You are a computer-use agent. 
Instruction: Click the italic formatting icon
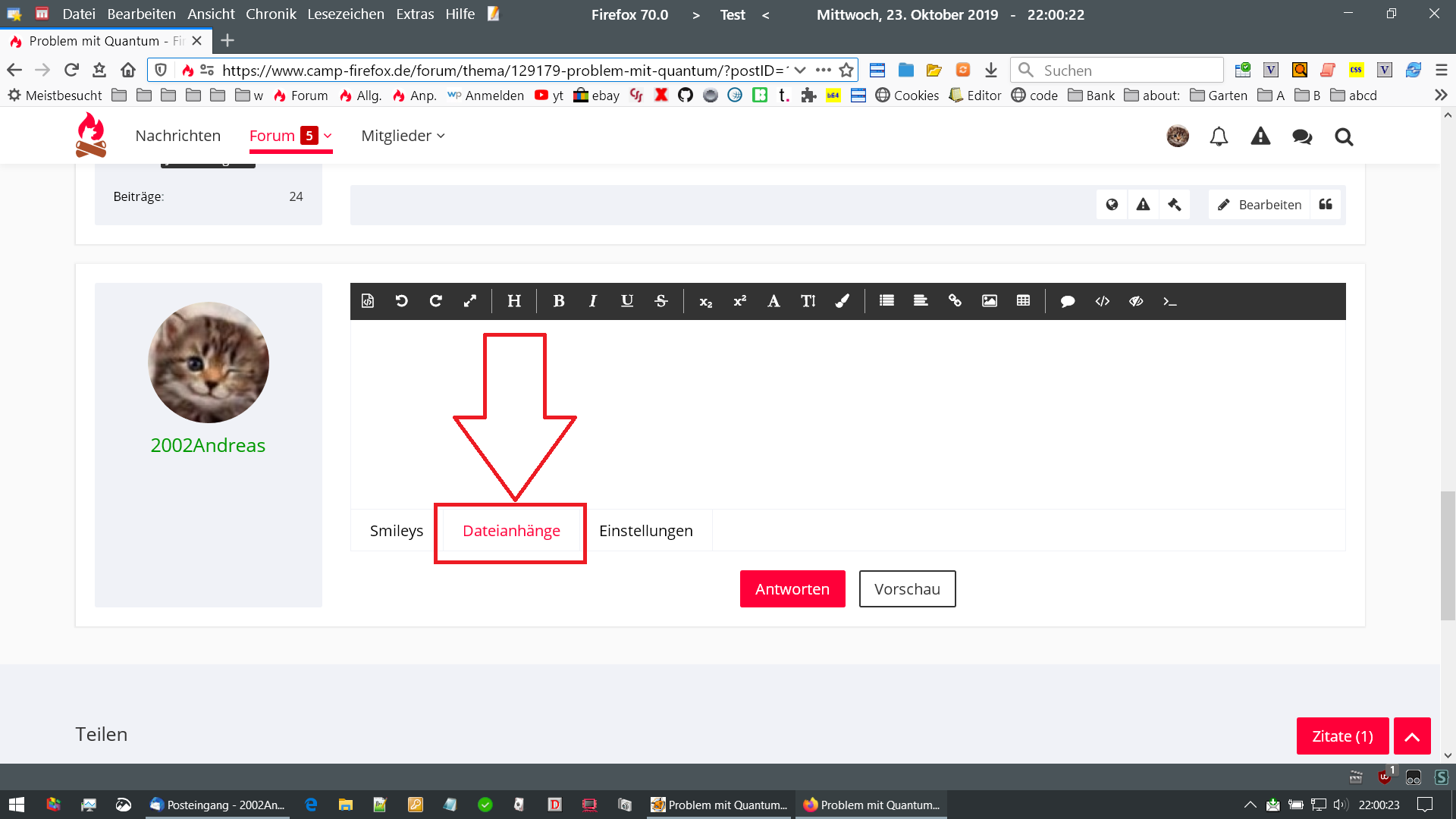[592, 301]
